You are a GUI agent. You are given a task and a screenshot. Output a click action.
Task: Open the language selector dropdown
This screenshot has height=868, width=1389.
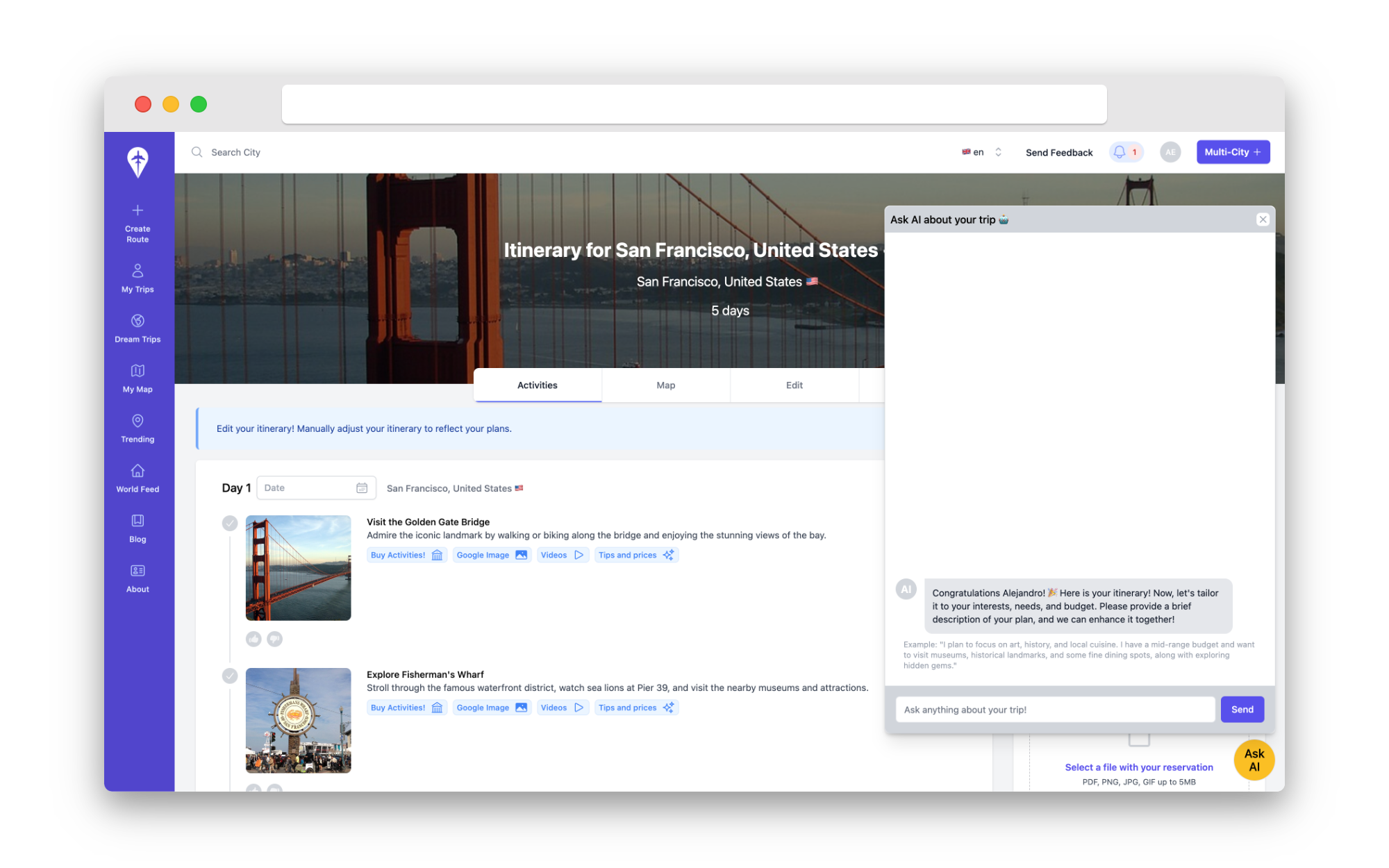(x=982, y=152)
